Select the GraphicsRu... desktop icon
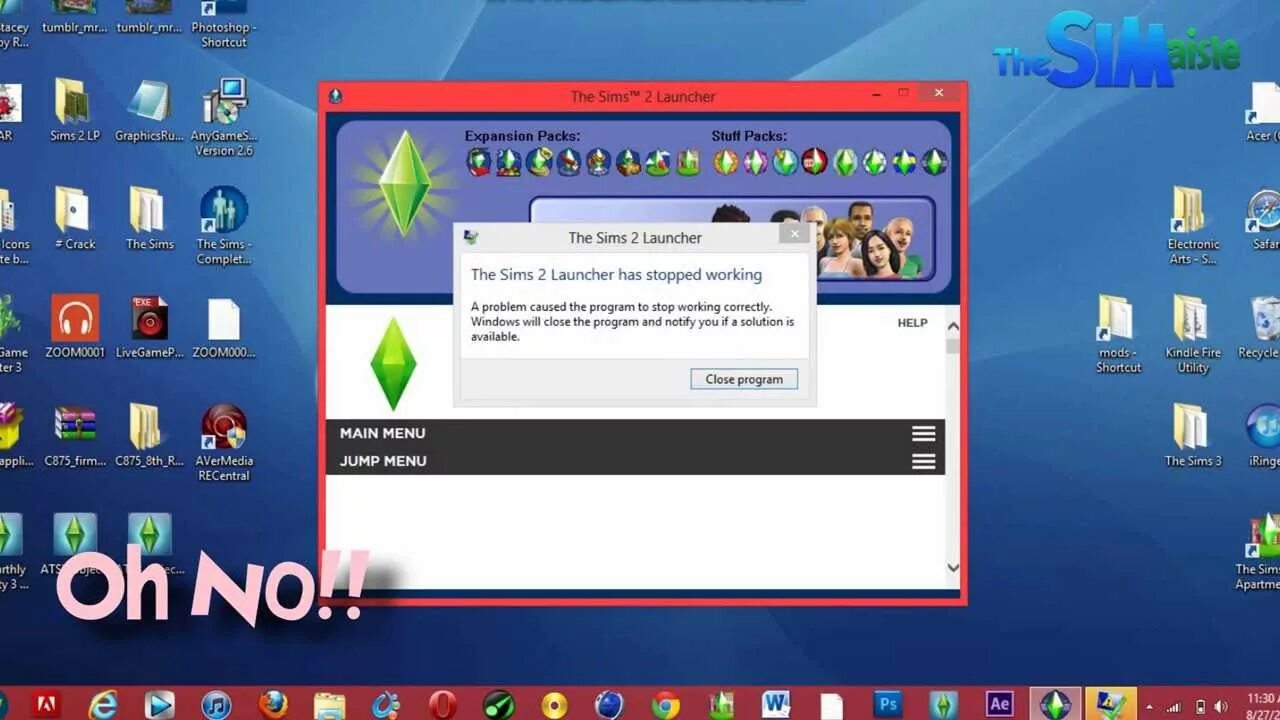The width and height of the screenshot is (1280, 720). (149, 112)
